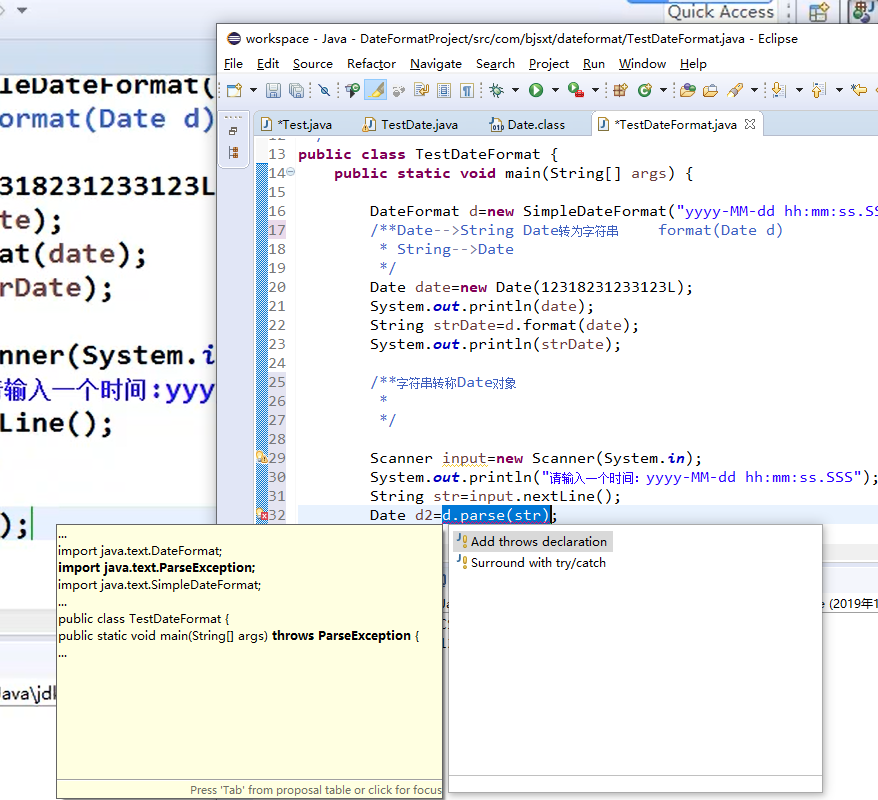Click the Toggle Mark Occurrences highlighter icon
Screen dimensions: 878x800
point(376,90)
